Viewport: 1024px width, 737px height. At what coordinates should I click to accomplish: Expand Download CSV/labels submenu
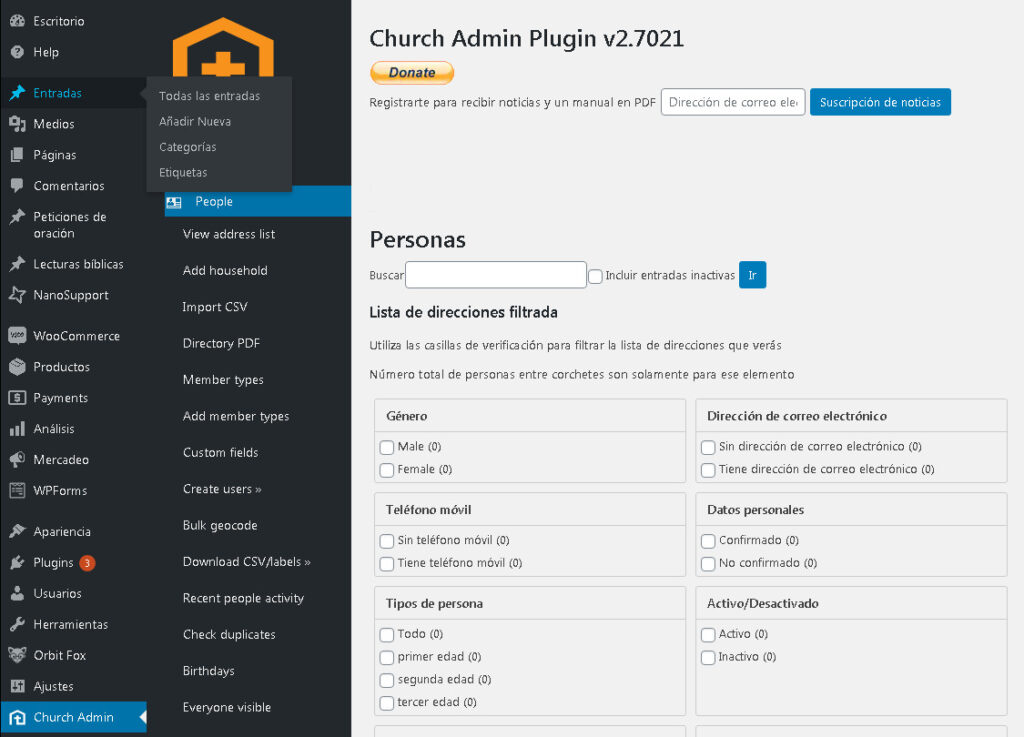(246, 562)
